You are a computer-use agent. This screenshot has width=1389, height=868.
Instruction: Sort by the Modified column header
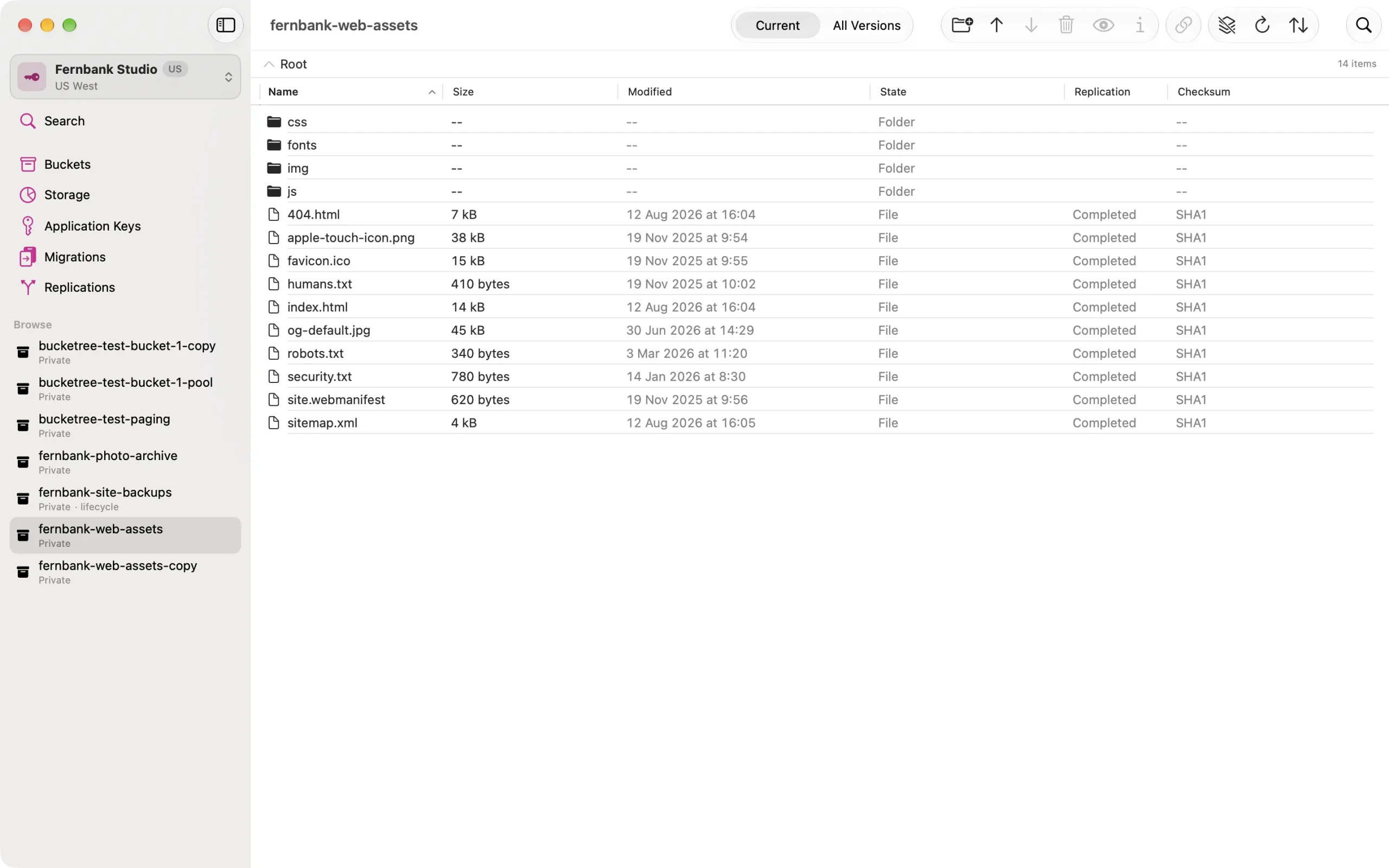point(744,92)
